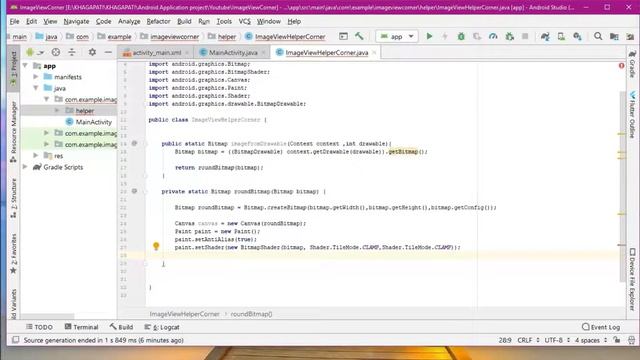Open the Android project view dropdown
The image size is (640, 360).
(x=35, y=52)
